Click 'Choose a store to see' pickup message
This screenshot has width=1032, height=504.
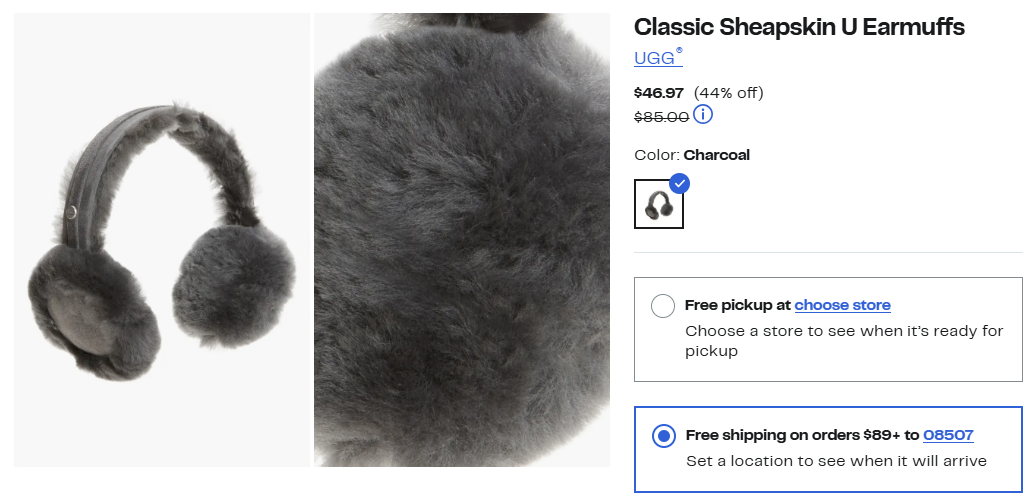[843, 331]
